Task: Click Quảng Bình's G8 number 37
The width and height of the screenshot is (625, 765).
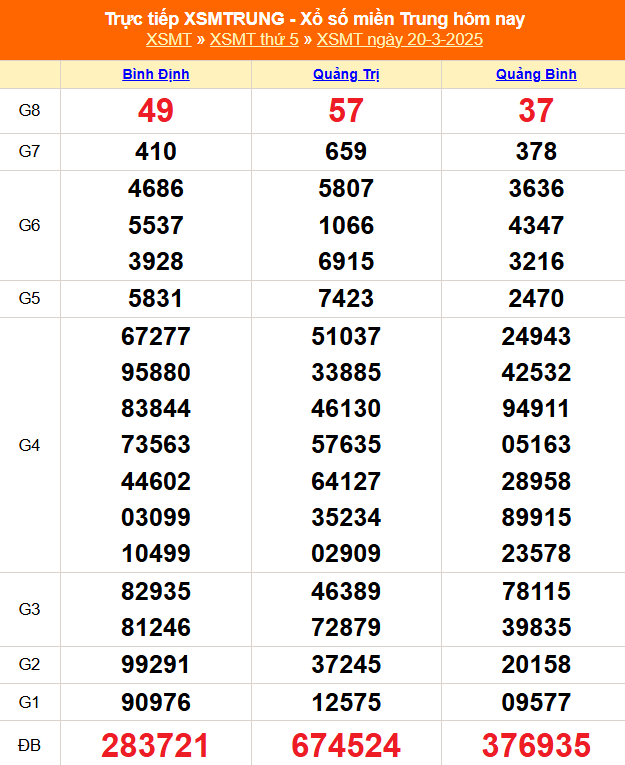Action: 536,111
